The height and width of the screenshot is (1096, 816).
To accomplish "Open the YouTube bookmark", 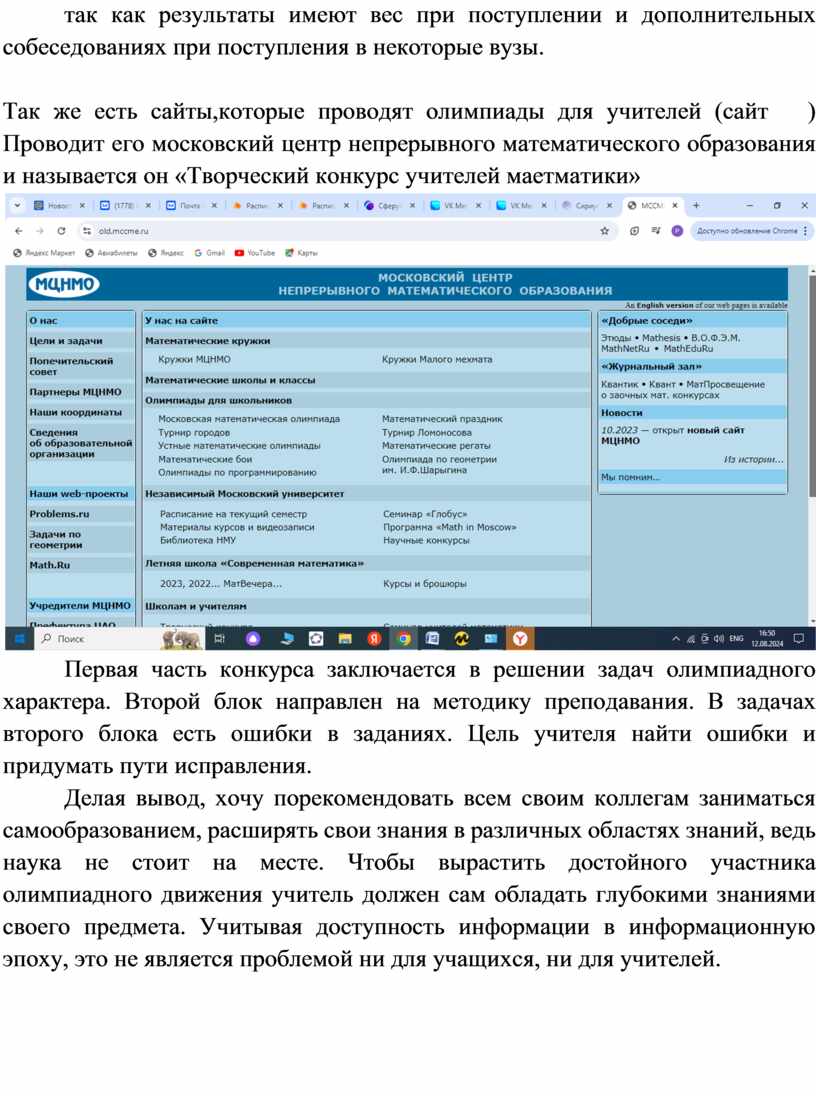I will tap(255, 253).
